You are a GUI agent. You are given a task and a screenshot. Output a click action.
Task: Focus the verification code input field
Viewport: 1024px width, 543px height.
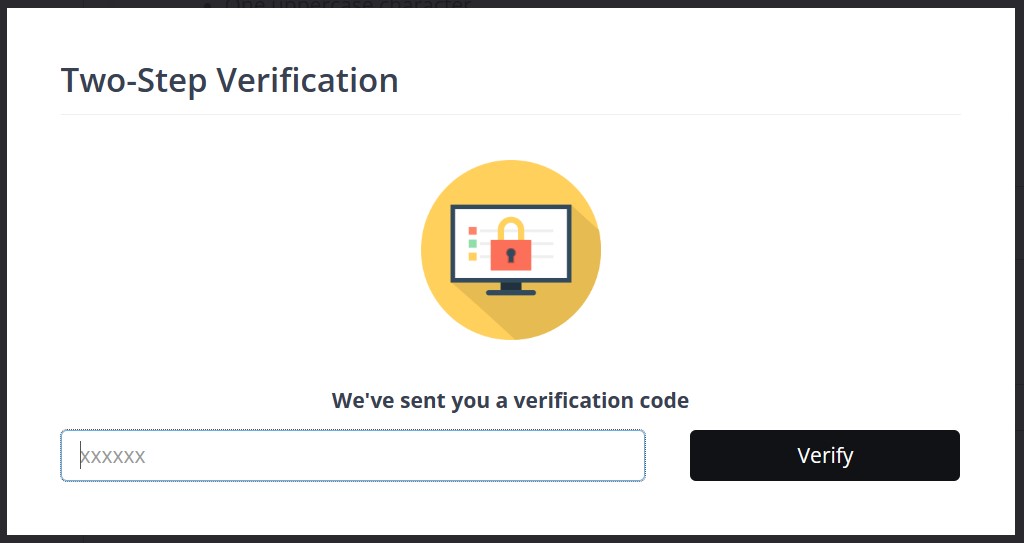pyautogui.click(x=353, y=455)
